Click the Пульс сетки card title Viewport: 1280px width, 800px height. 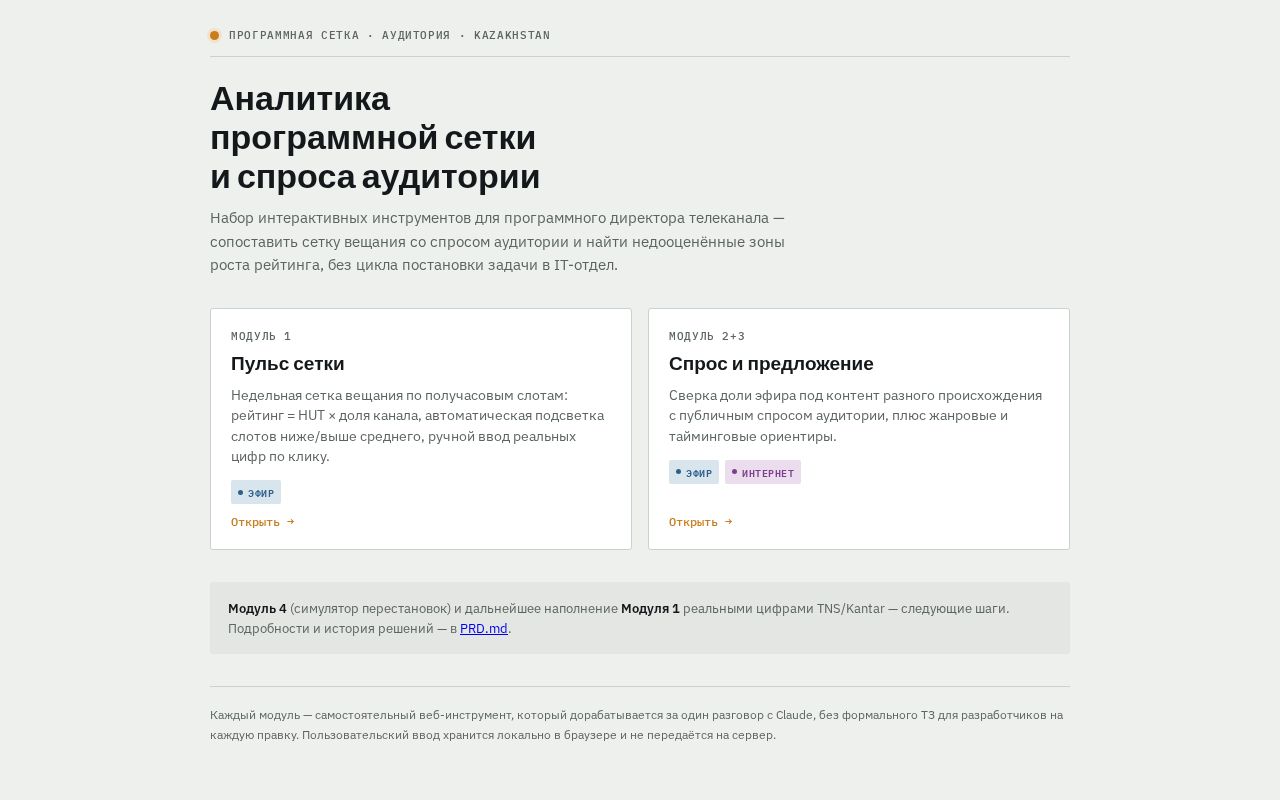point(288,364)
